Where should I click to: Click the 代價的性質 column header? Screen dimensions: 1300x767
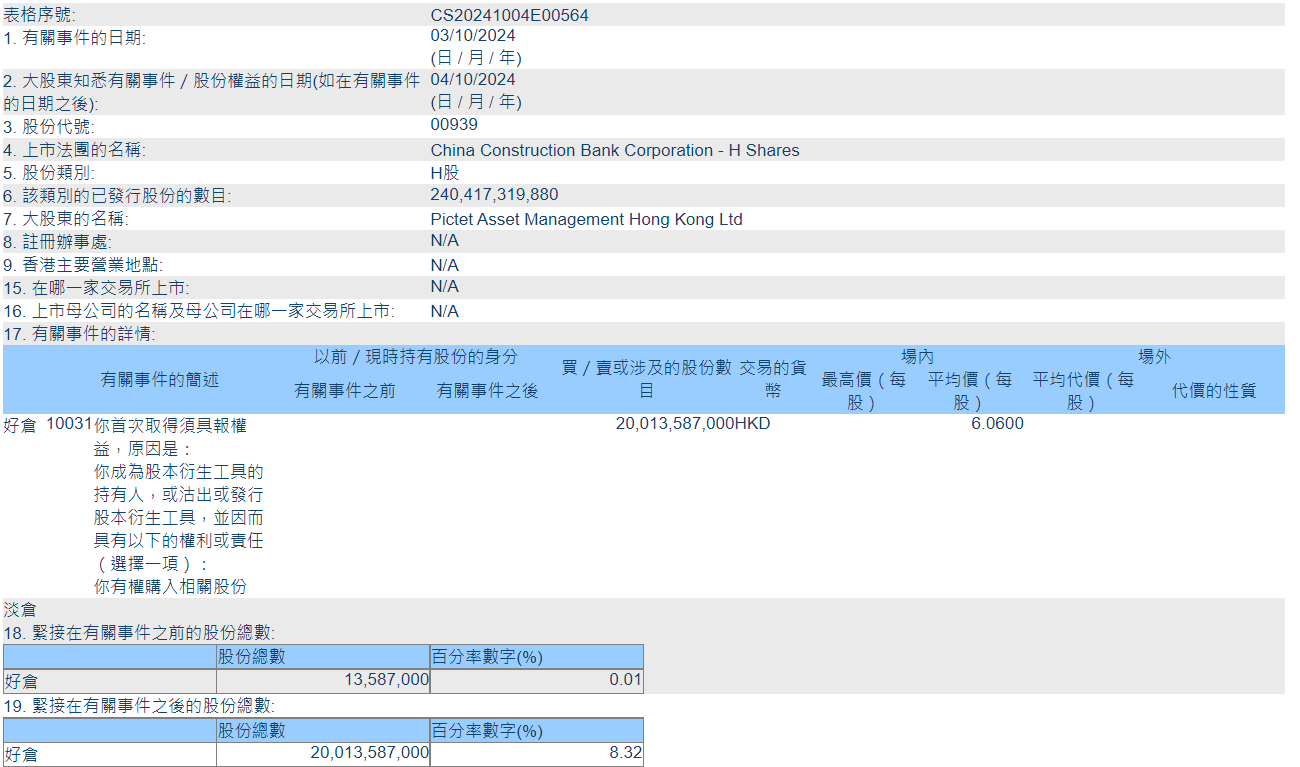[1214, 391]
